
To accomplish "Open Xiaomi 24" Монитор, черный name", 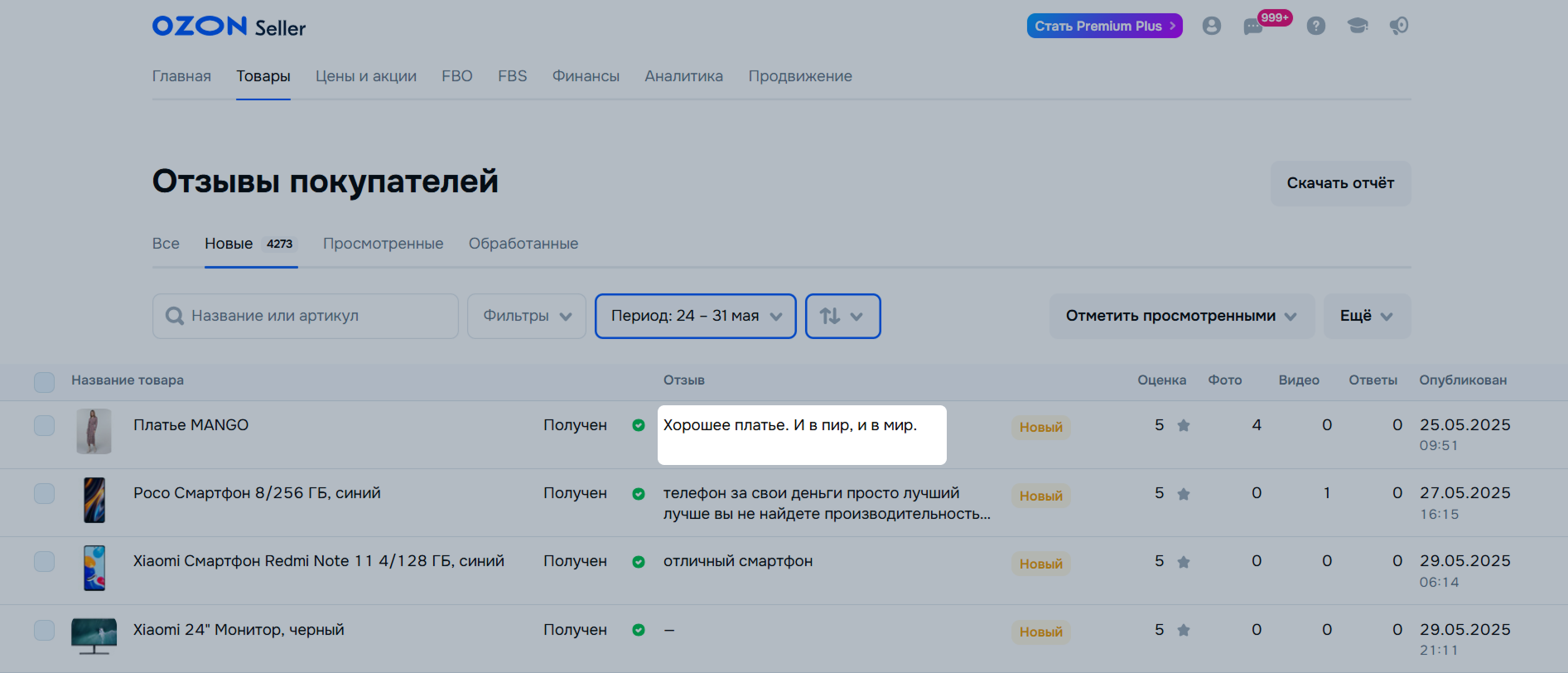I will [x=239, y=630].
